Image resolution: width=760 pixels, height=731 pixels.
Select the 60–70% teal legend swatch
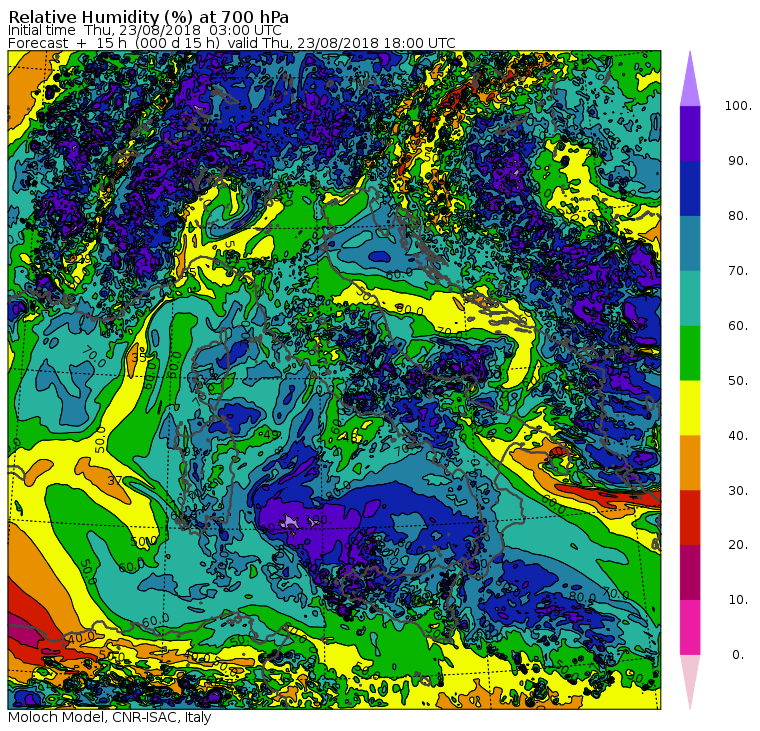690,298
